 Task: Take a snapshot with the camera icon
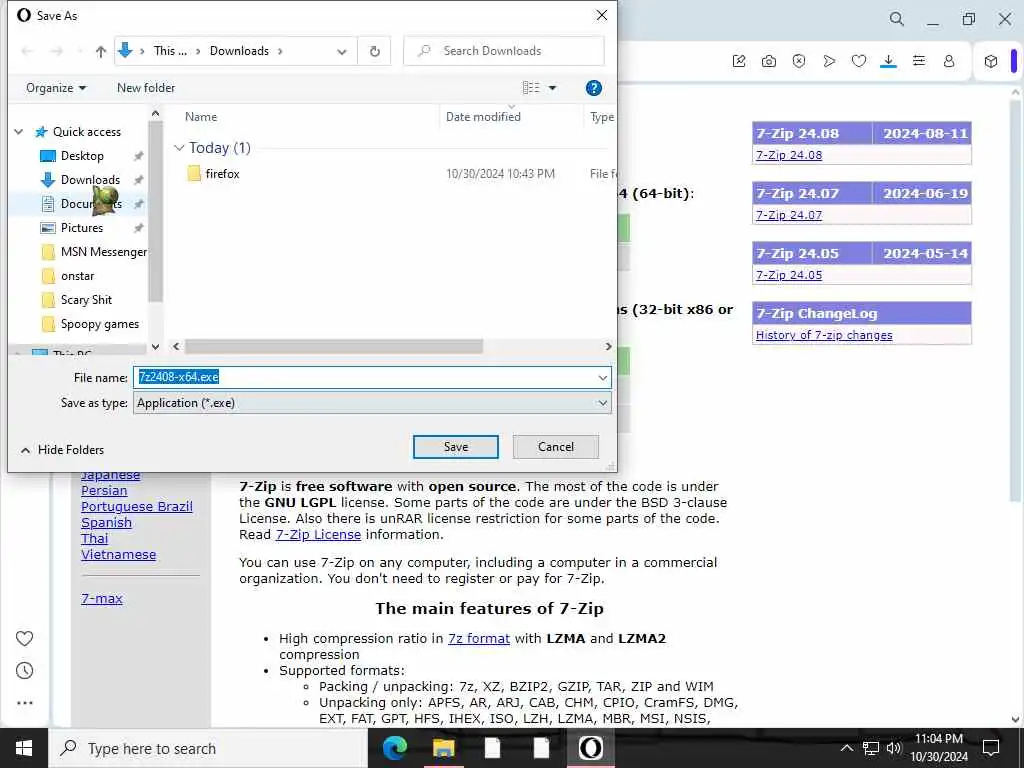769,61
